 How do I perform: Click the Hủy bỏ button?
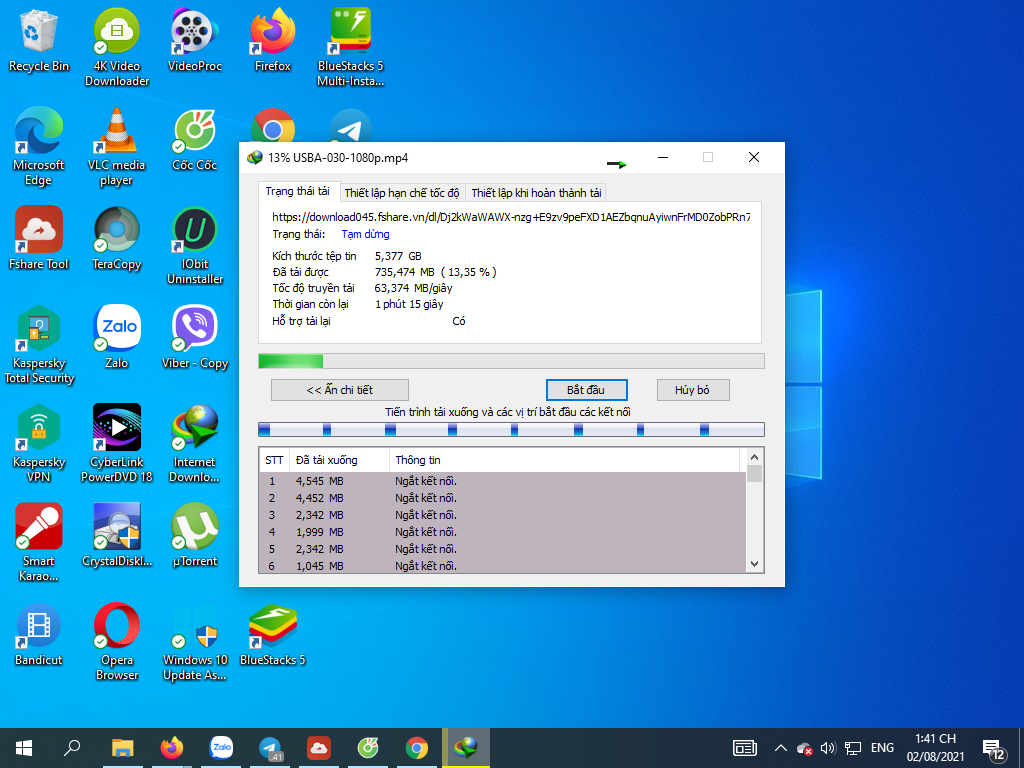click(692, 390)
